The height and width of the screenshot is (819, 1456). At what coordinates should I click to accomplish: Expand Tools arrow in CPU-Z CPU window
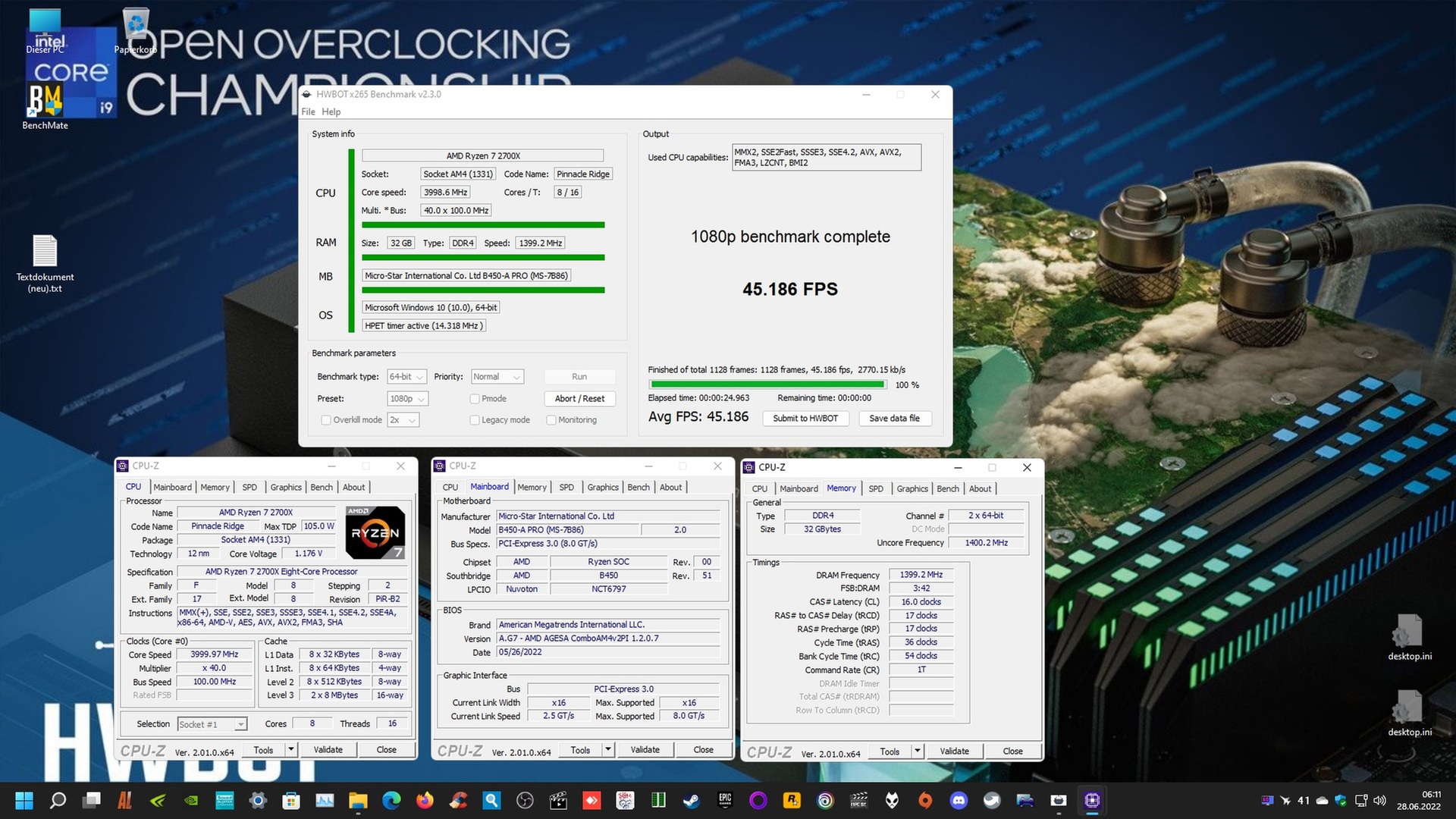pyautogui.click(x=290, y=750)
